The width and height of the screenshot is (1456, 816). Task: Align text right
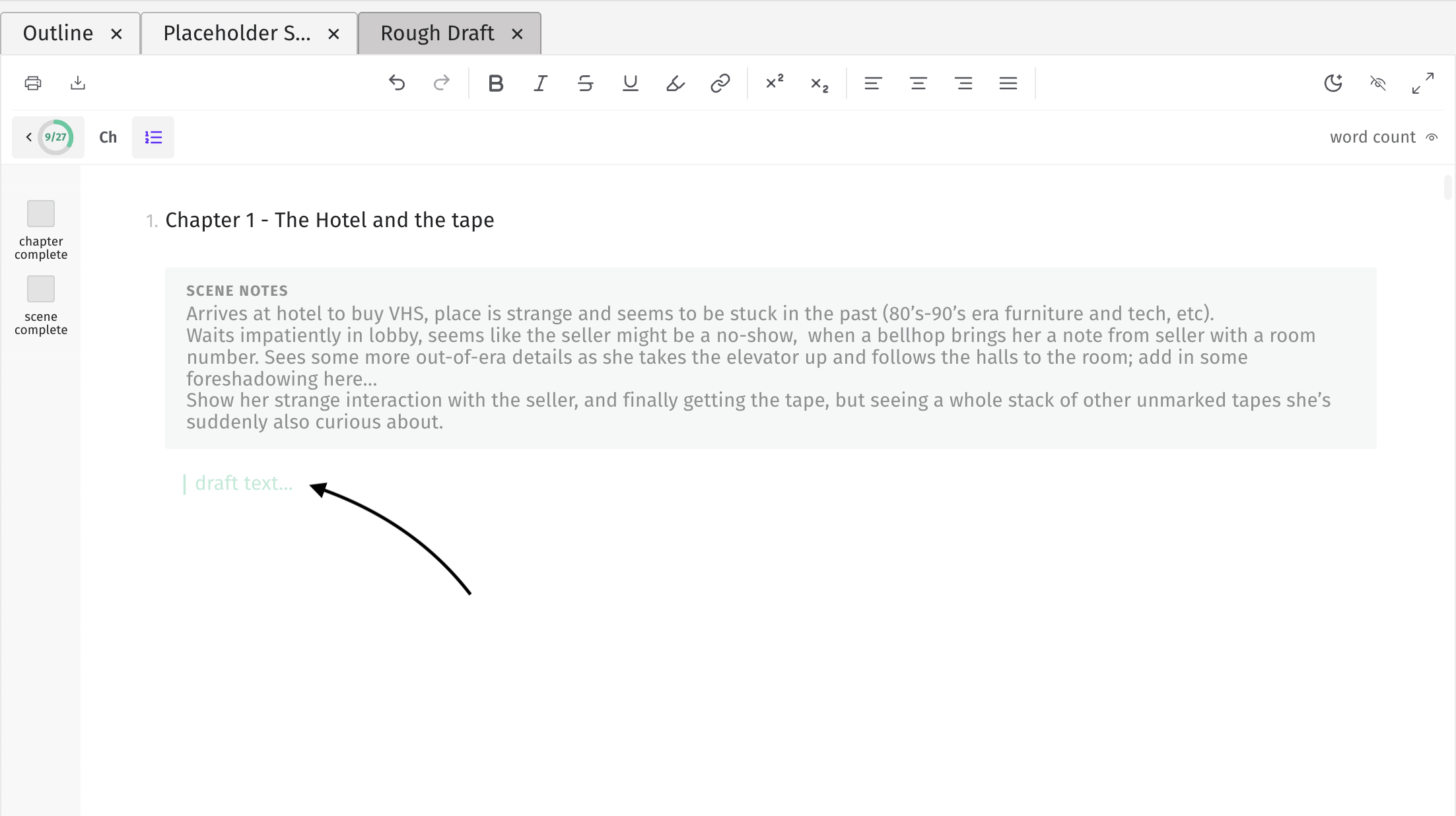tap(963, 83)
